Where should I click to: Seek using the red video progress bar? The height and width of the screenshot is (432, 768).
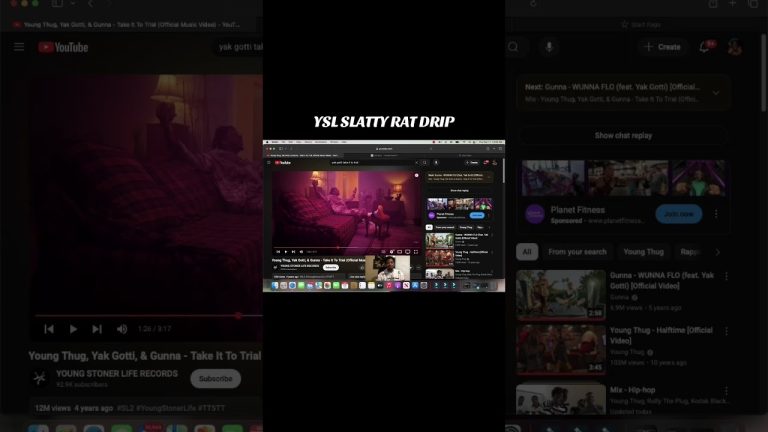point(148,316)
